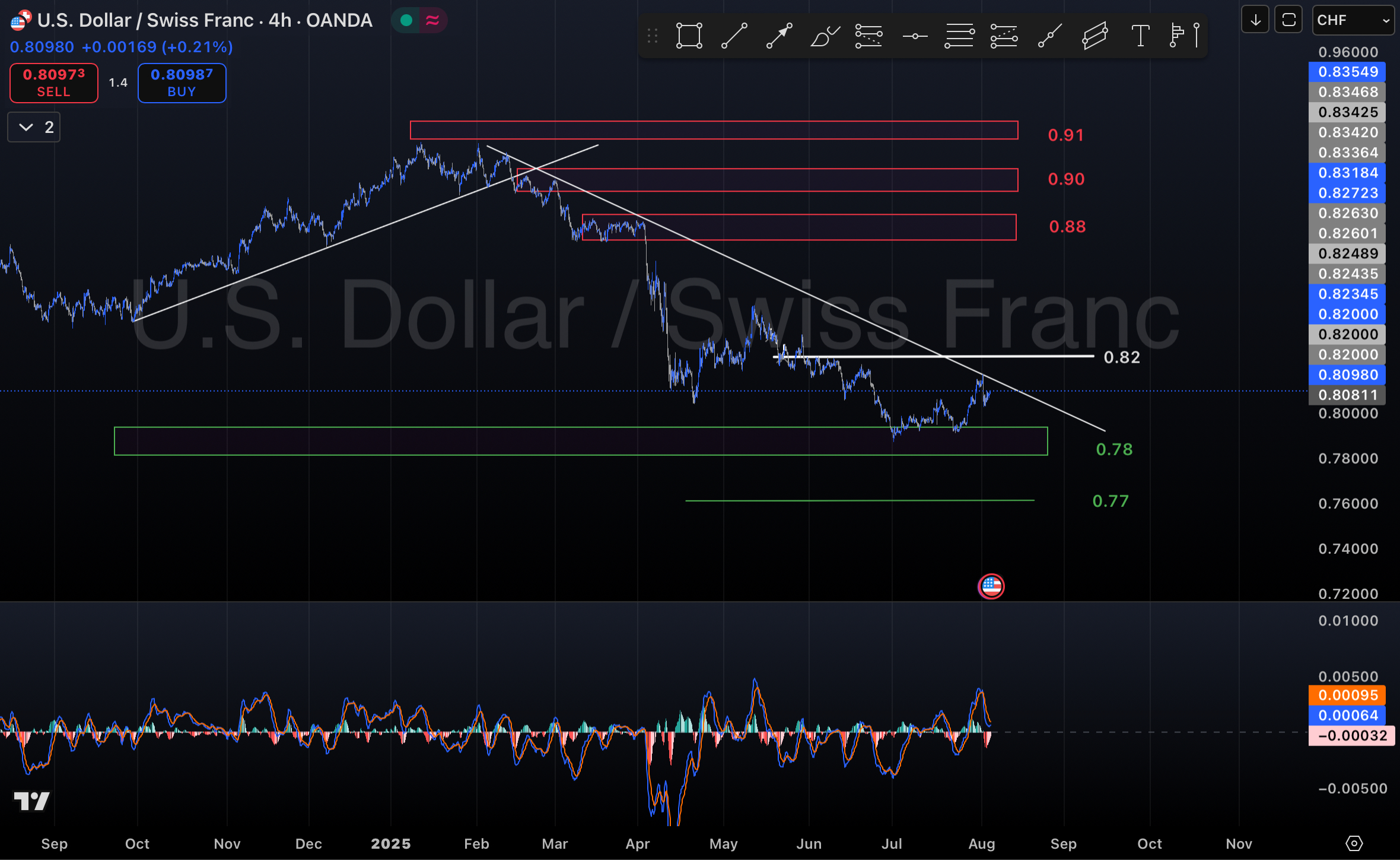
Task: Click the pink −0.00032 histogram value
Action: tap(1351, 735)
